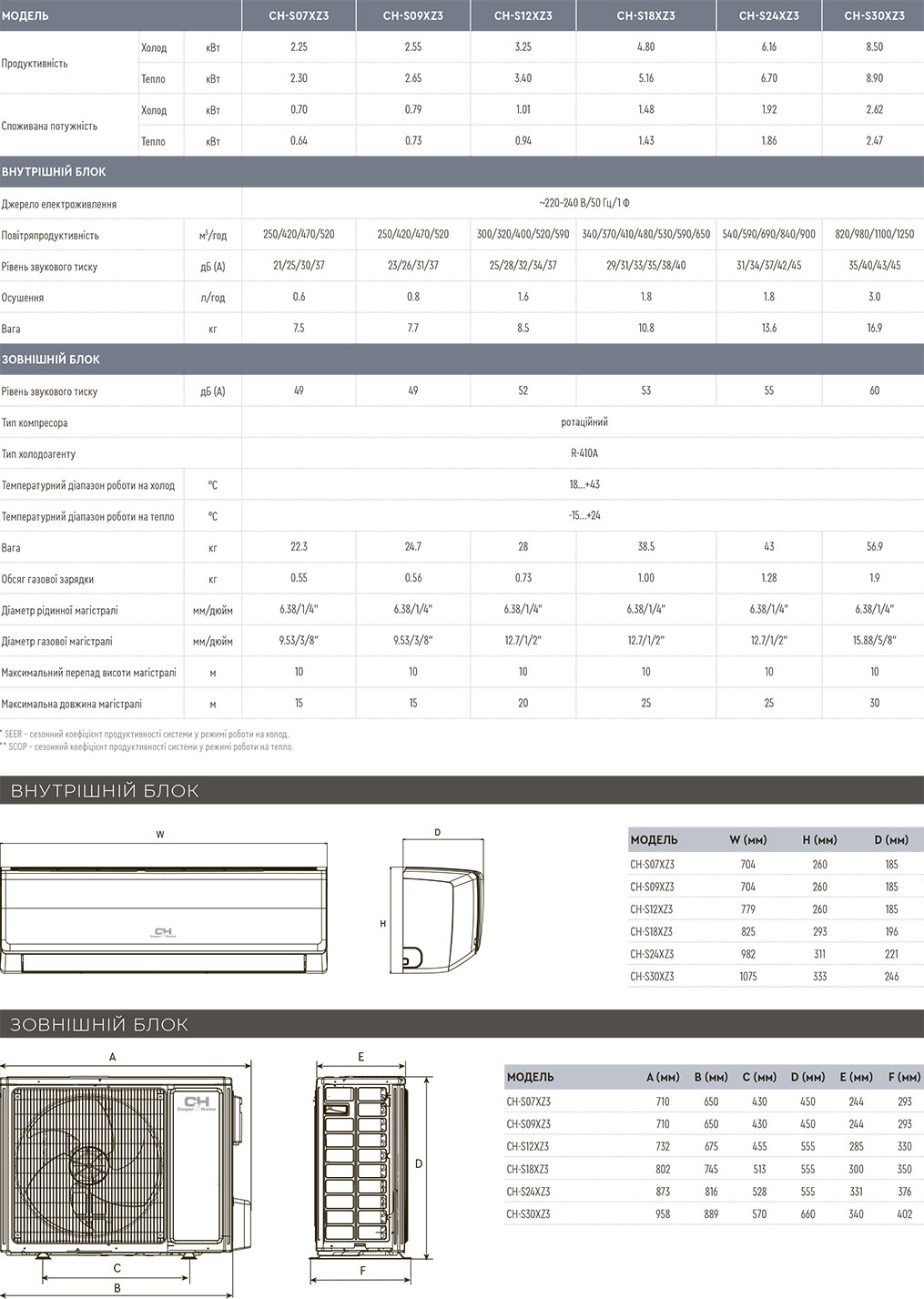Click the A dimension label above outdoor unit
924x1299 pixels.
113,1058
